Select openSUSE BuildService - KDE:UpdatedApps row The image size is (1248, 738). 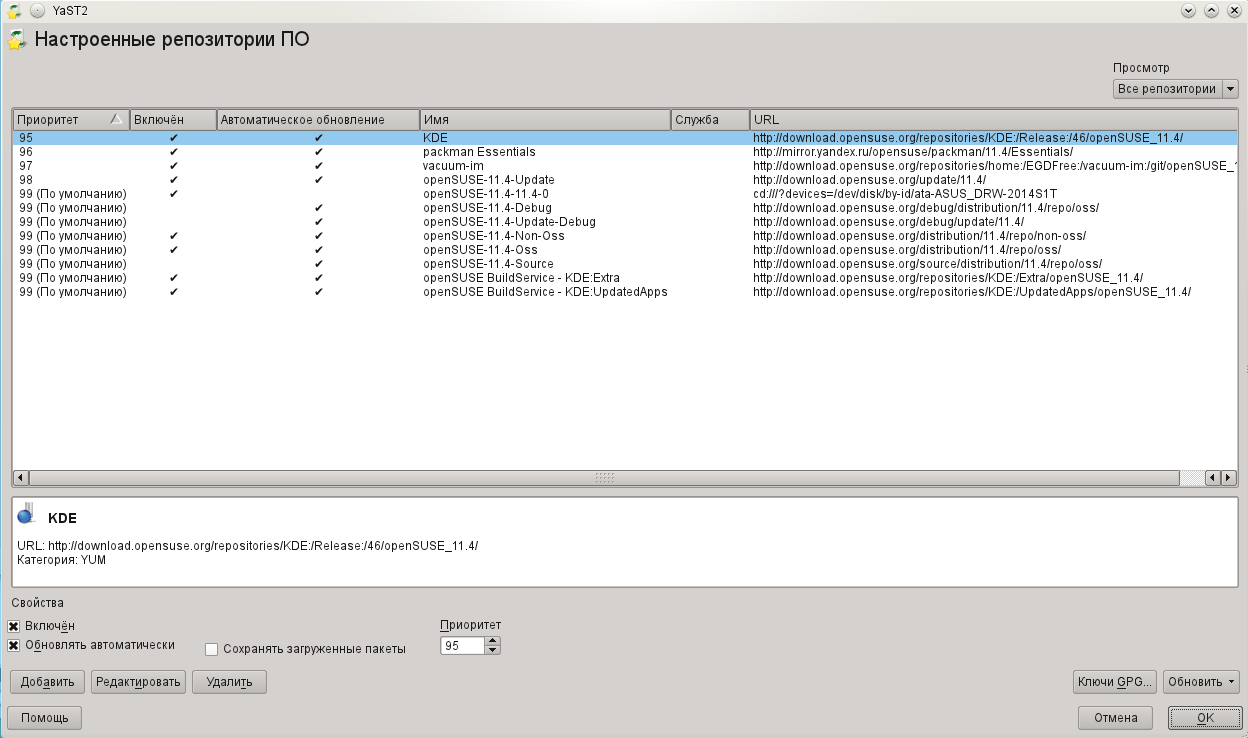tap(626, 292)
